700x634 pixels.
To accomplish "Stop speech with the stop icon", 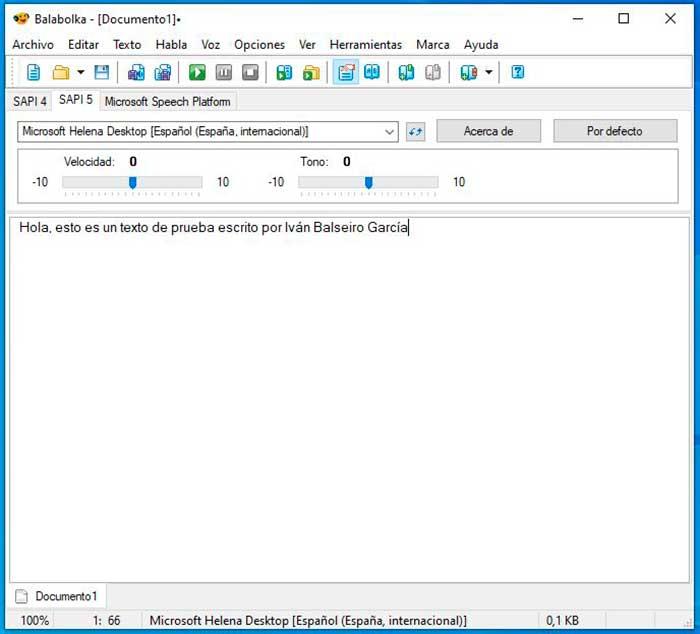I will [250, 72].
